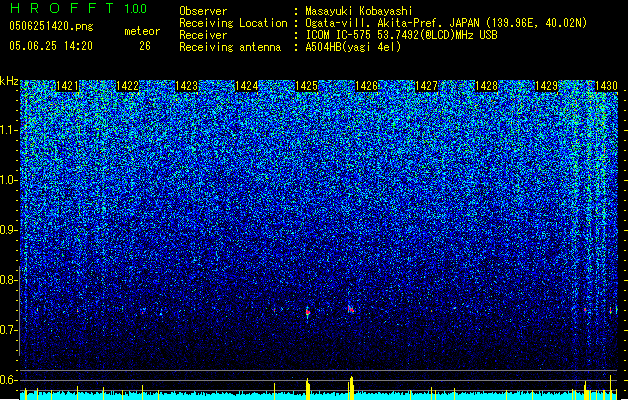Click the A504HB(yagi 4el) antenna text
629x400 pixels.
pos(353,47)
